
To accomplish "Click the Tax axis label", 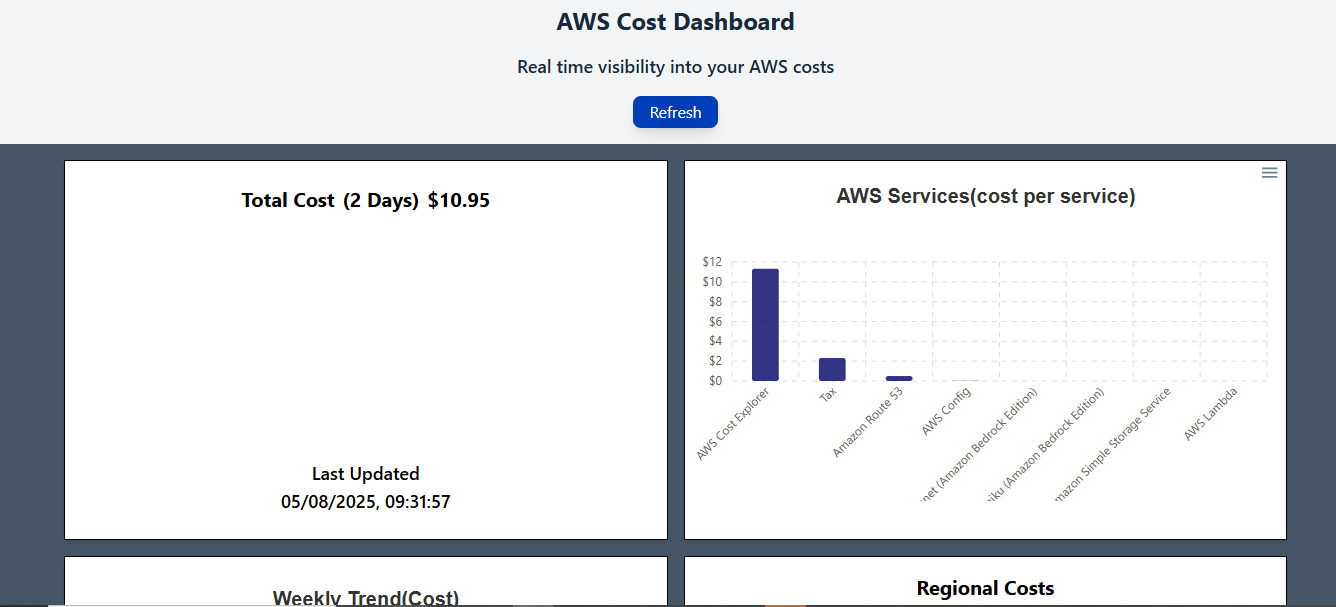I will 828,395.
